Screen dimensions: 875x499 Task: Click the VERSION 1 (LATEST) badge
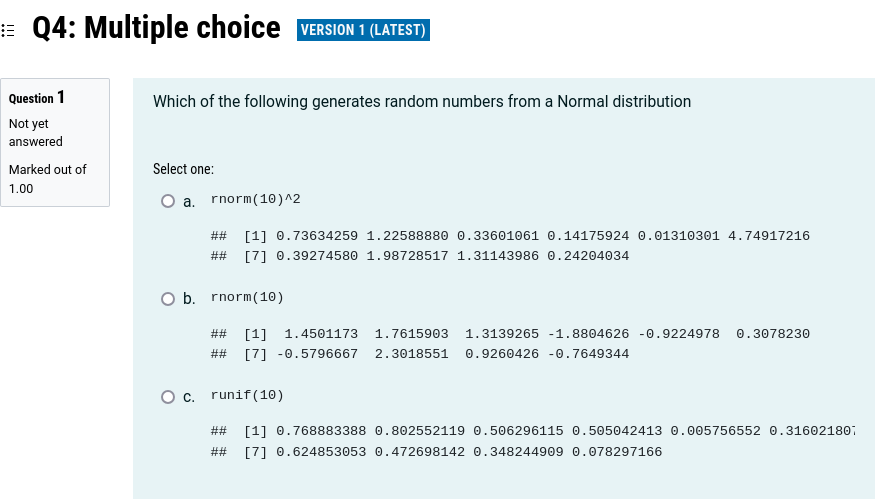pos(363,30)
